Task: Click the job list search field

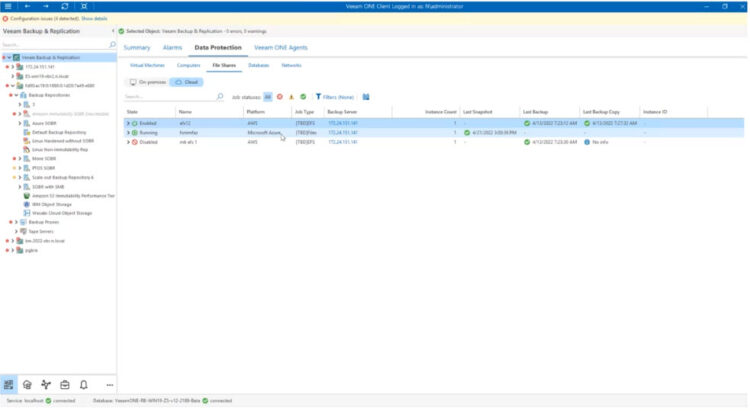Action: point(169,97)
